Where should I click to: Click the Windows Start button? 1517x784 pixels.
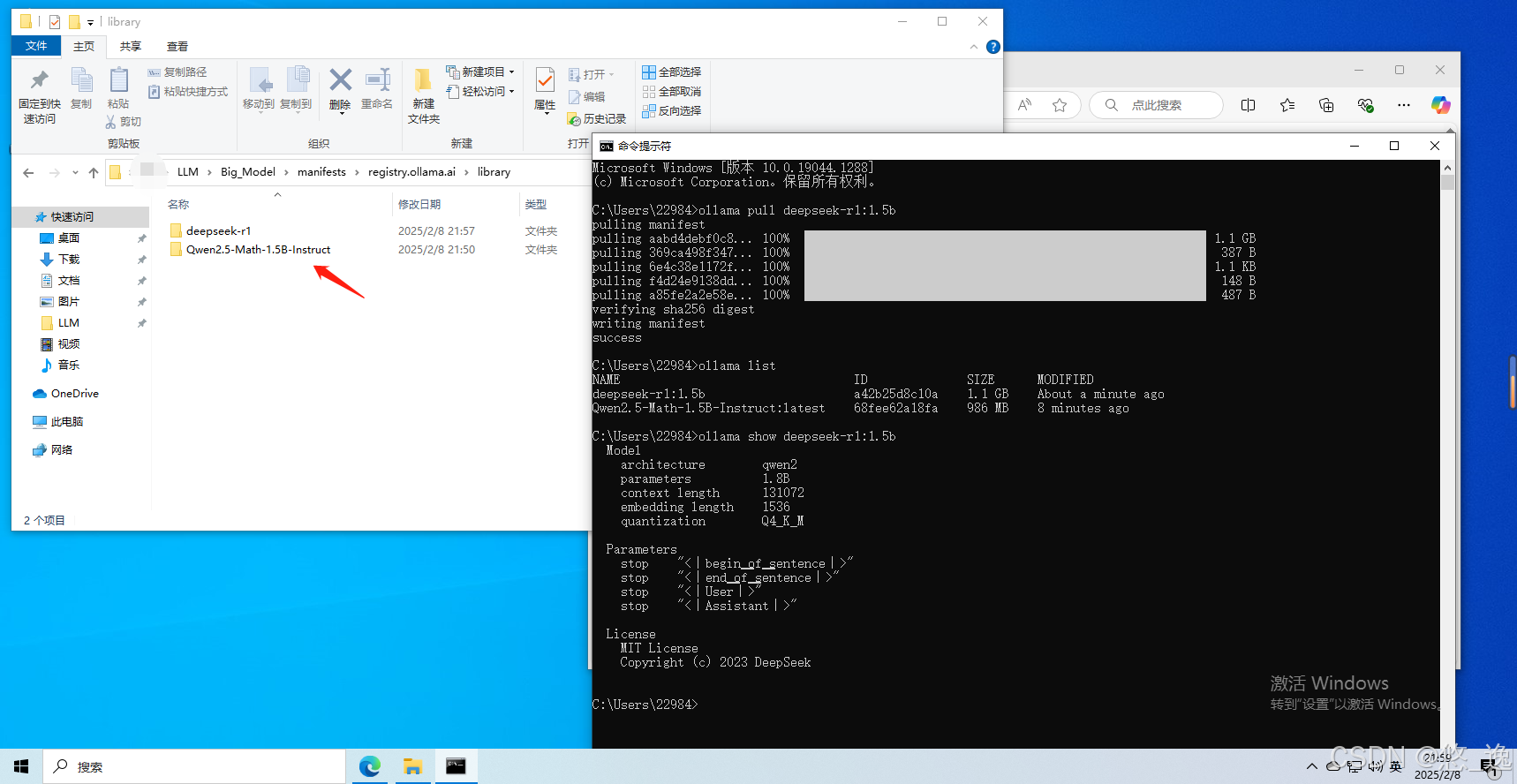[x=21, y=766]
